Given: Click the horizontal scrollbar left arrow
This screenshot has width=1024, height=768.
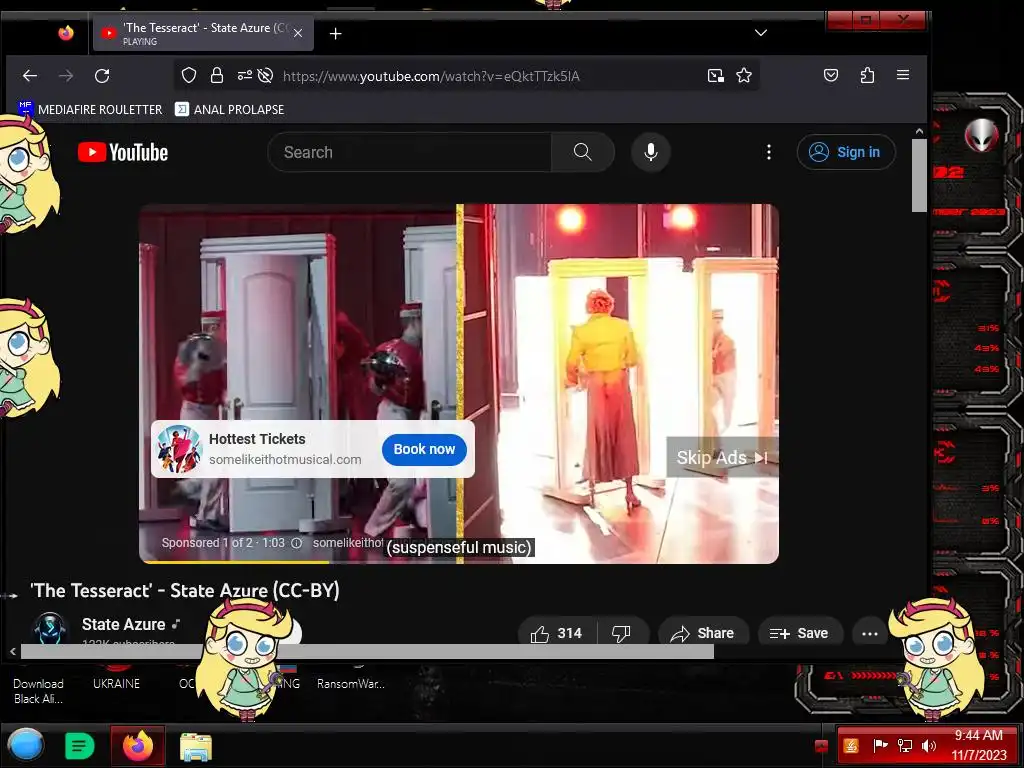Looking at the screenshot, I should coord(12,651).
